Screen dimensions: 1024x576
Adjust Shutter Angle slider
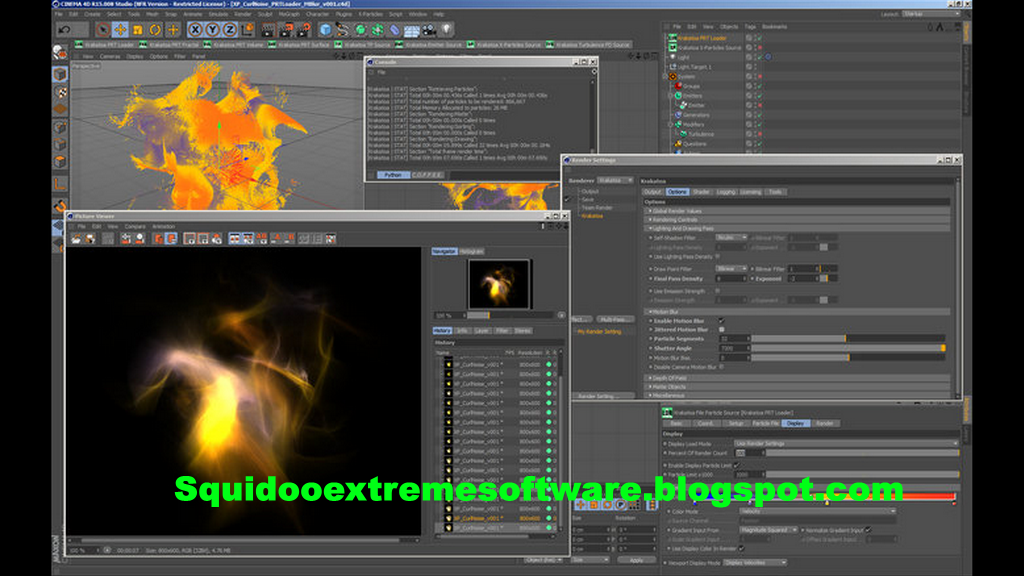click(847, 348)
